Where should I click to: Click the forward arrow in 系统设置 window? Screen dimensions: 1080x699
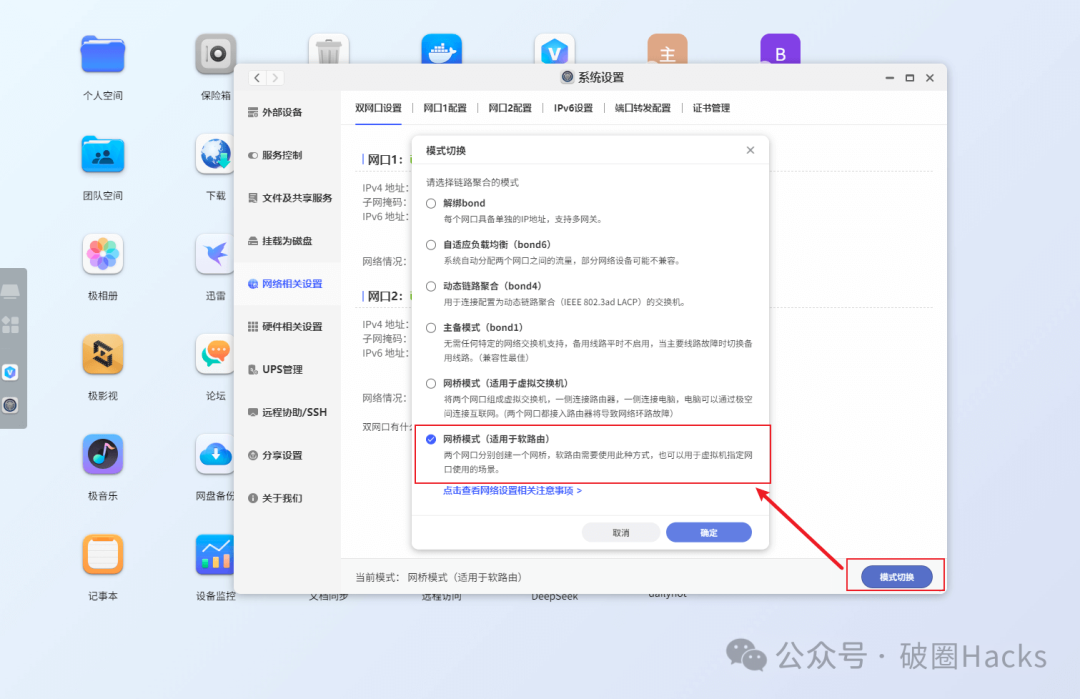click(276, 78)
